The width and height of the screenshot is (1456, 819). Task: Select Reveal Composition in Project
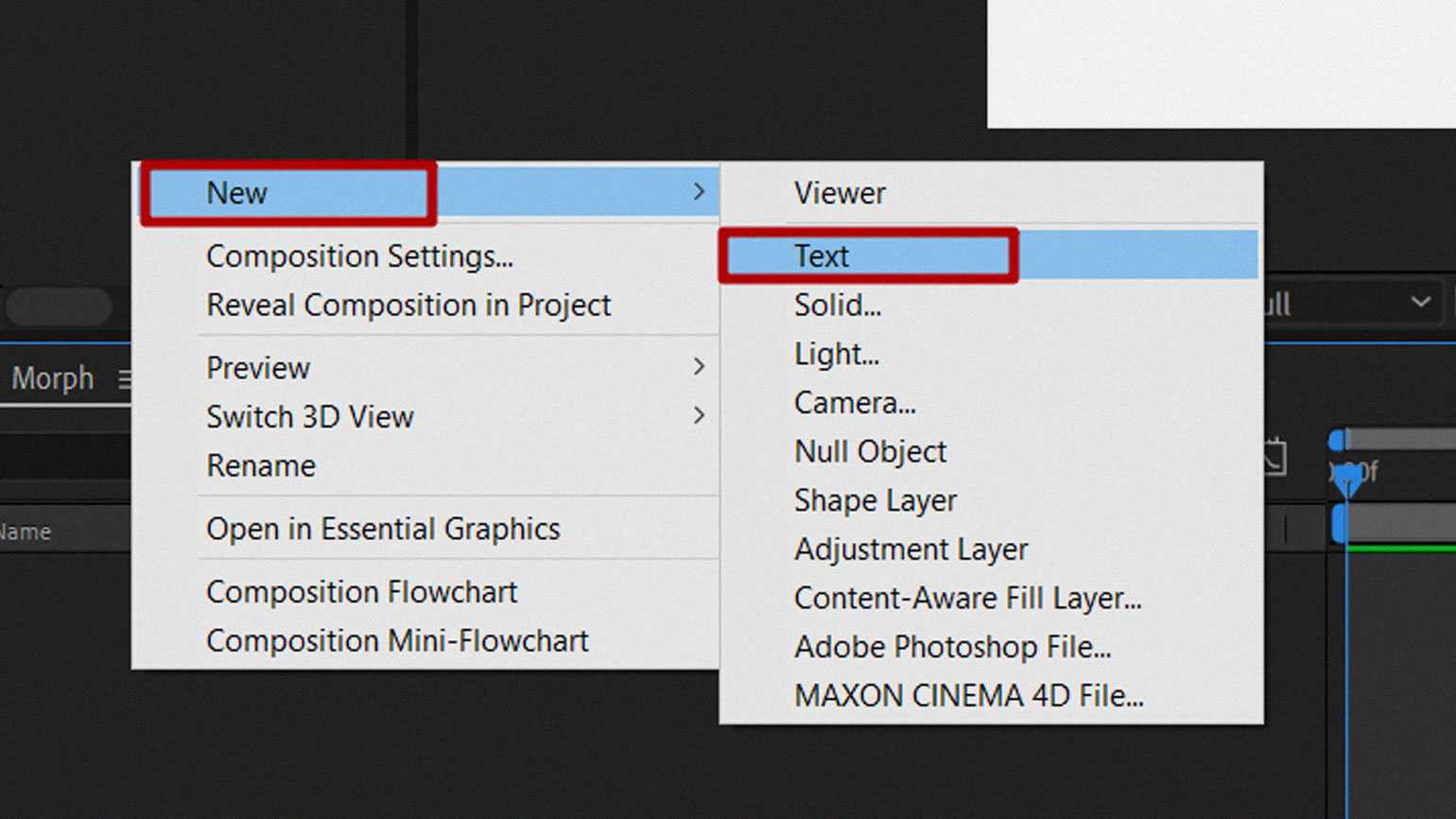click(x=408, y=305)
